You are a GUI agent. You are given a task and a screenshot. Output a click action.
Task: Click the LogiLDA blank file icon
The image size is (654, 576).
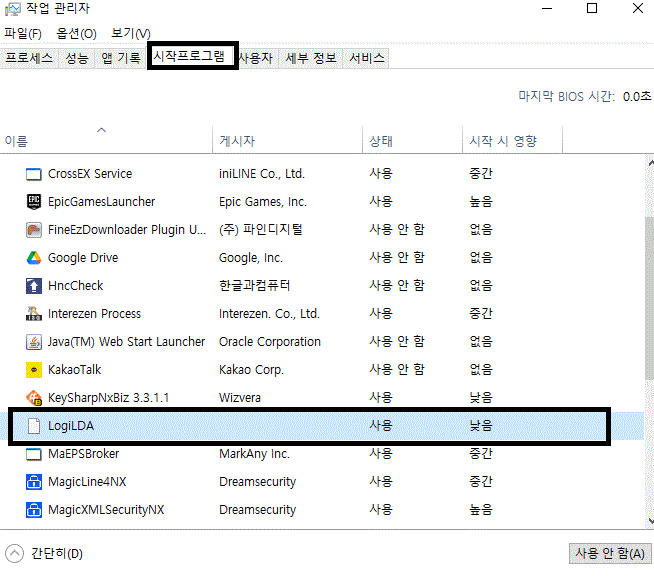pyautogui.click(x=34, y=426)
